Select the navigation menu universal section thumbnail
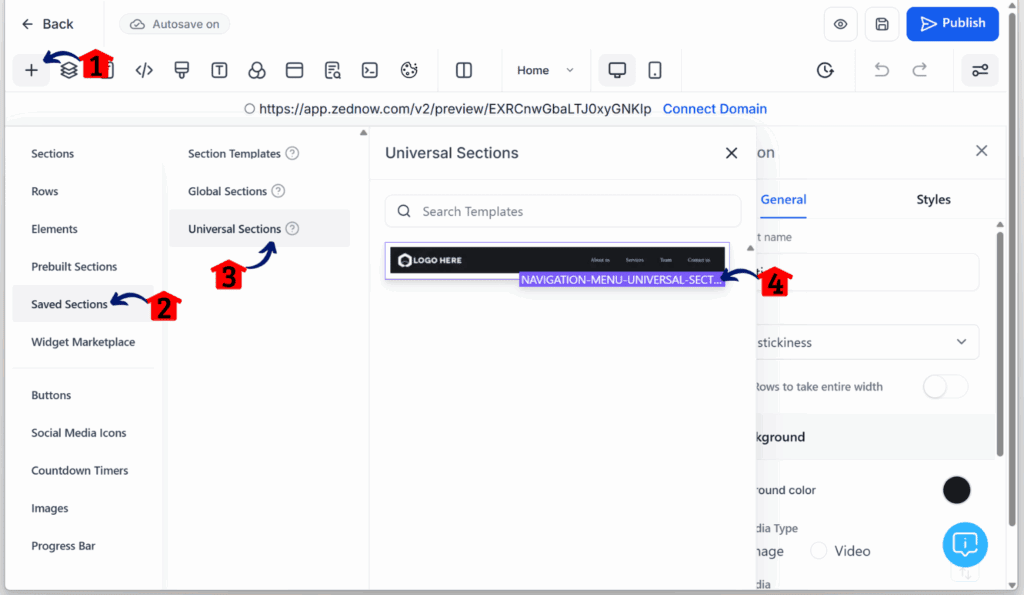Viewport: 1024px width, 595px height. coord(557,261)
